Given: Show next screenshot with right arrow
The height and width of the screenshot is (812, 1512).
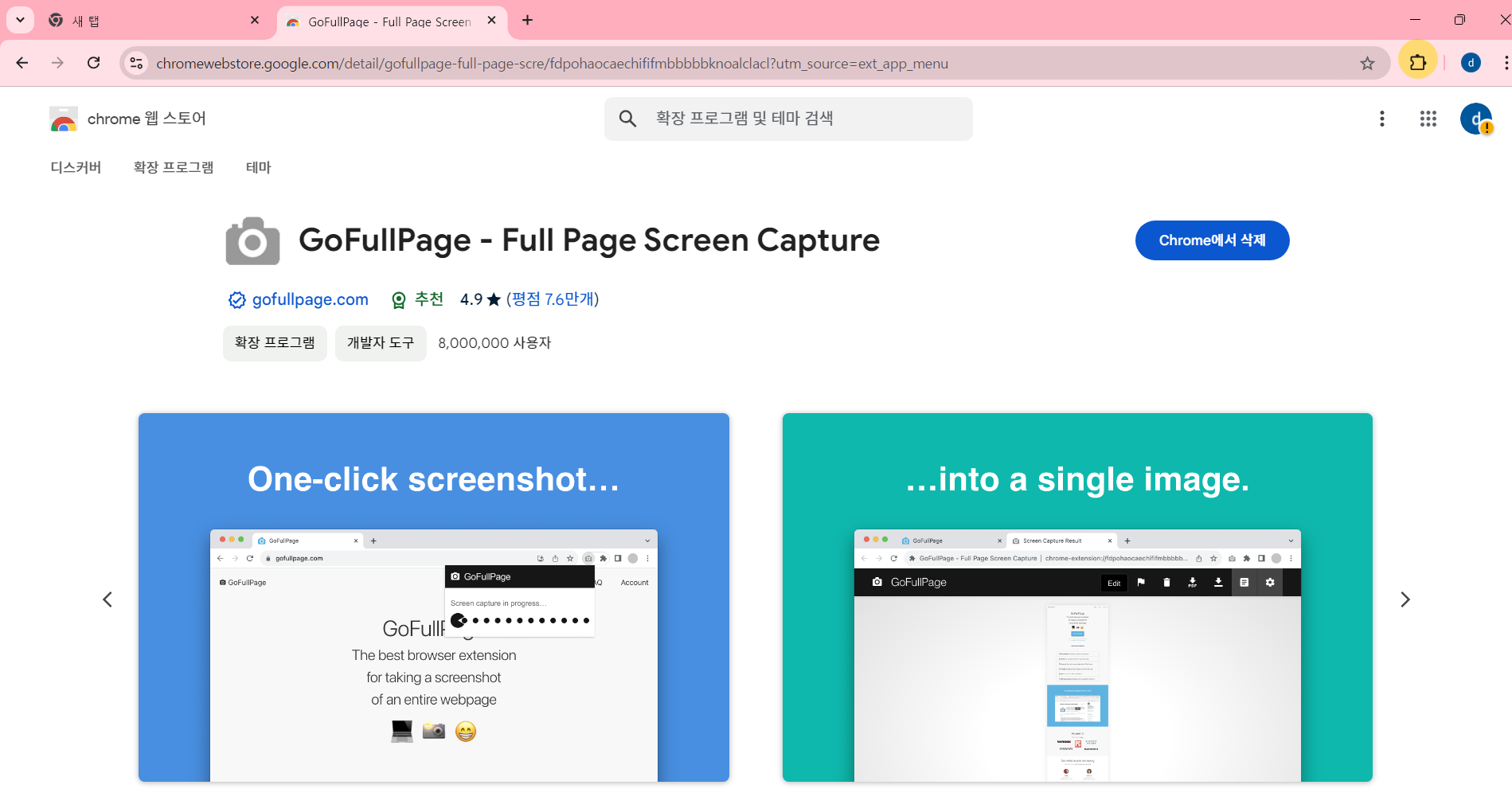Looking at the screenshot, I should click(1405, 599).
